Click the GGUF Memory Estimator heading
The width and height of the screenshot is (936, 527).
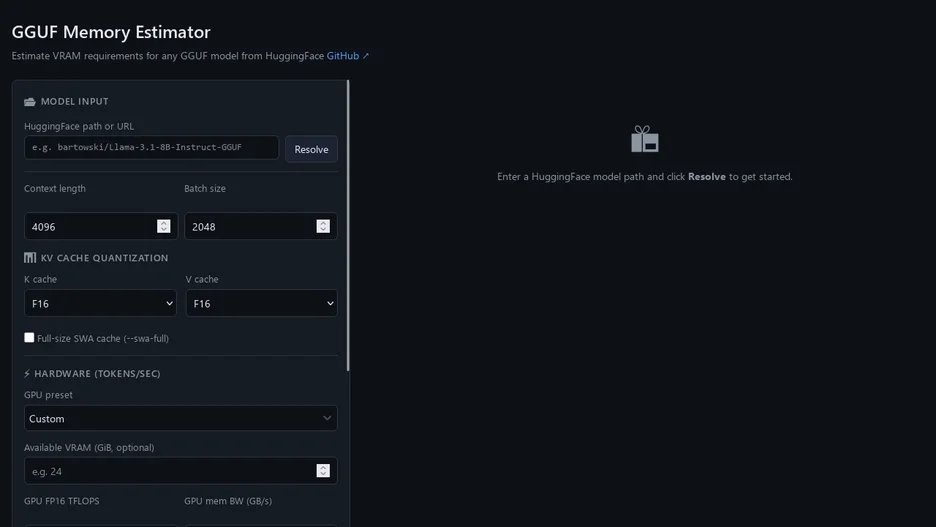click(111, 32)
